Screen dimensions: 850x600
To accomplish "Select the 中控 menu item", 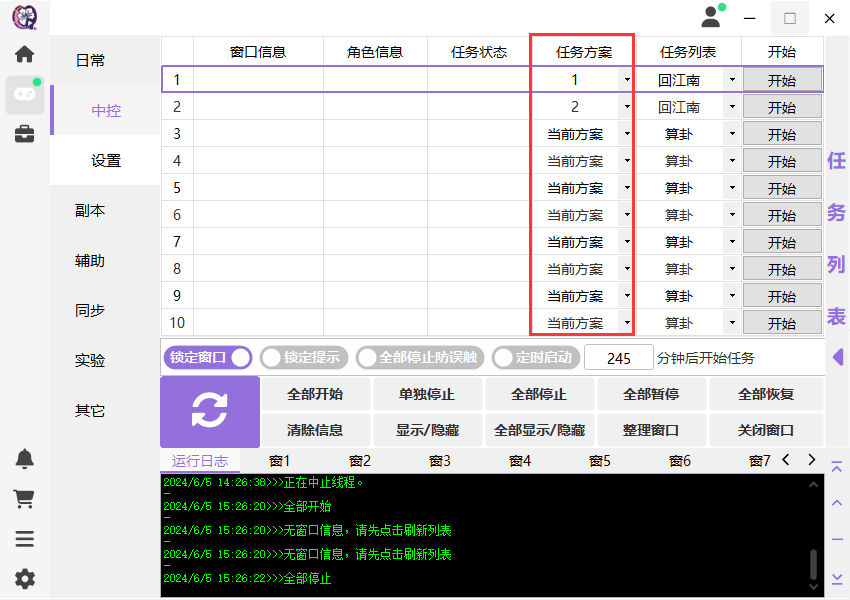I will coord(106,111).
